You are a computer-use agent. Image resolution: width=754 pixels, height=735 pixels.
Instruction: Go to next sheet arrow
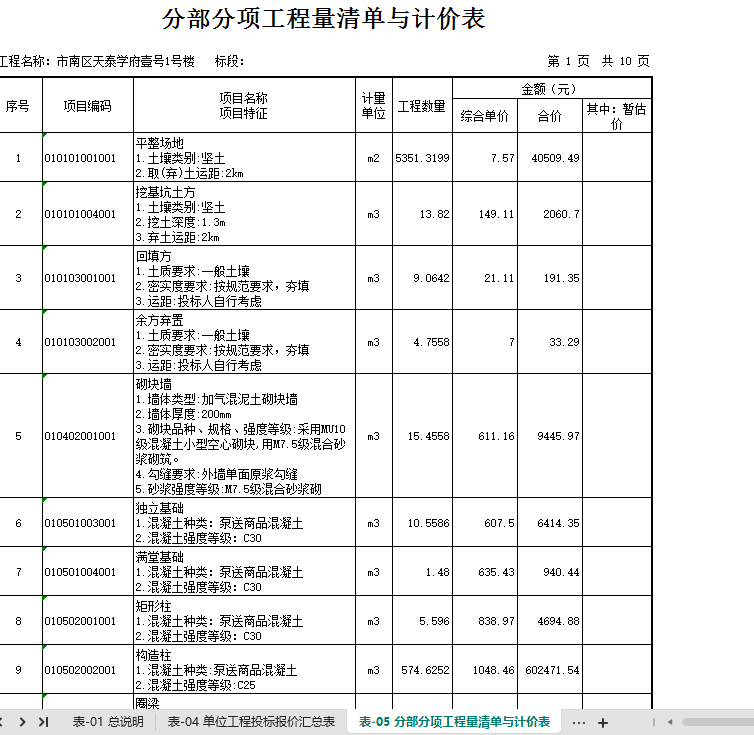point(23,722)
